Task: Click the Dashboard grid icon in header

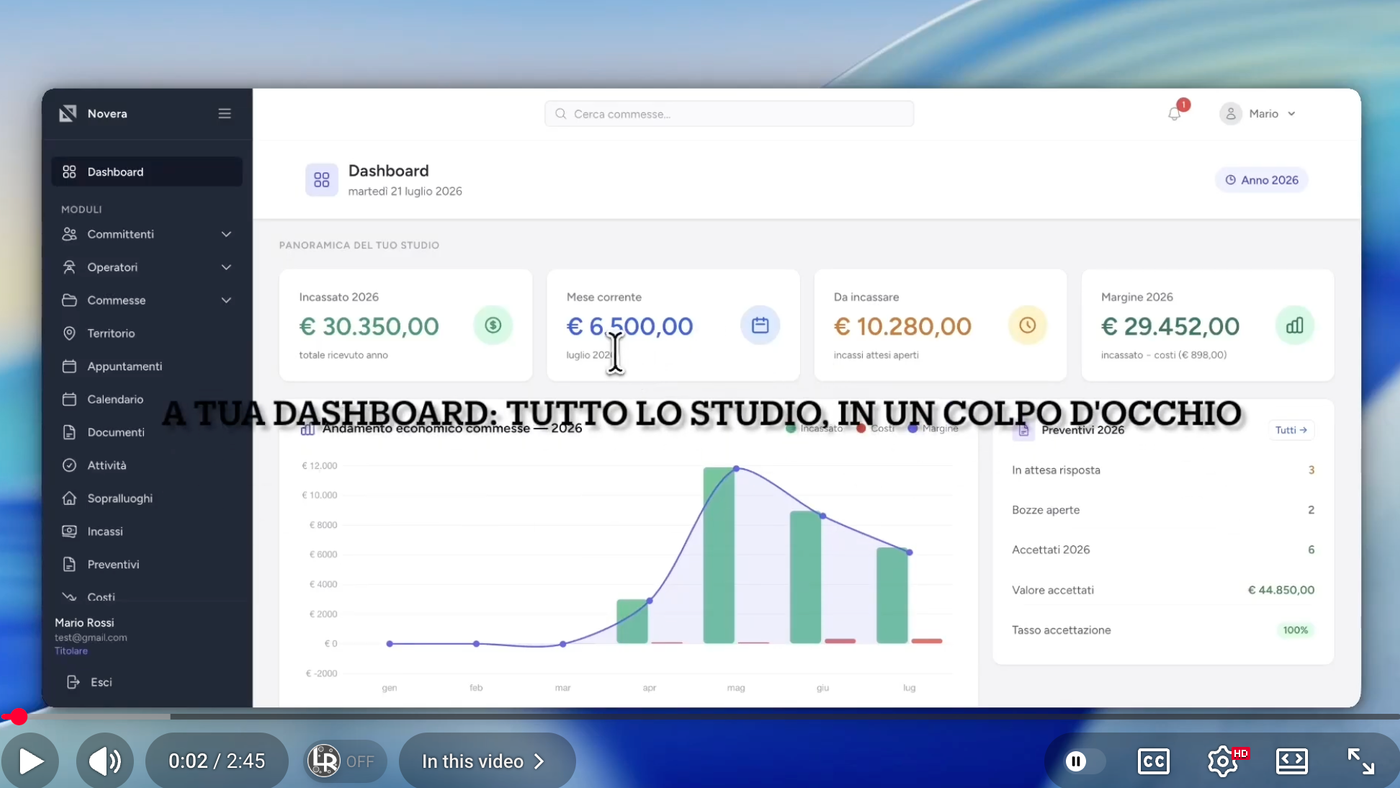Action: click(x=322, y=180)
